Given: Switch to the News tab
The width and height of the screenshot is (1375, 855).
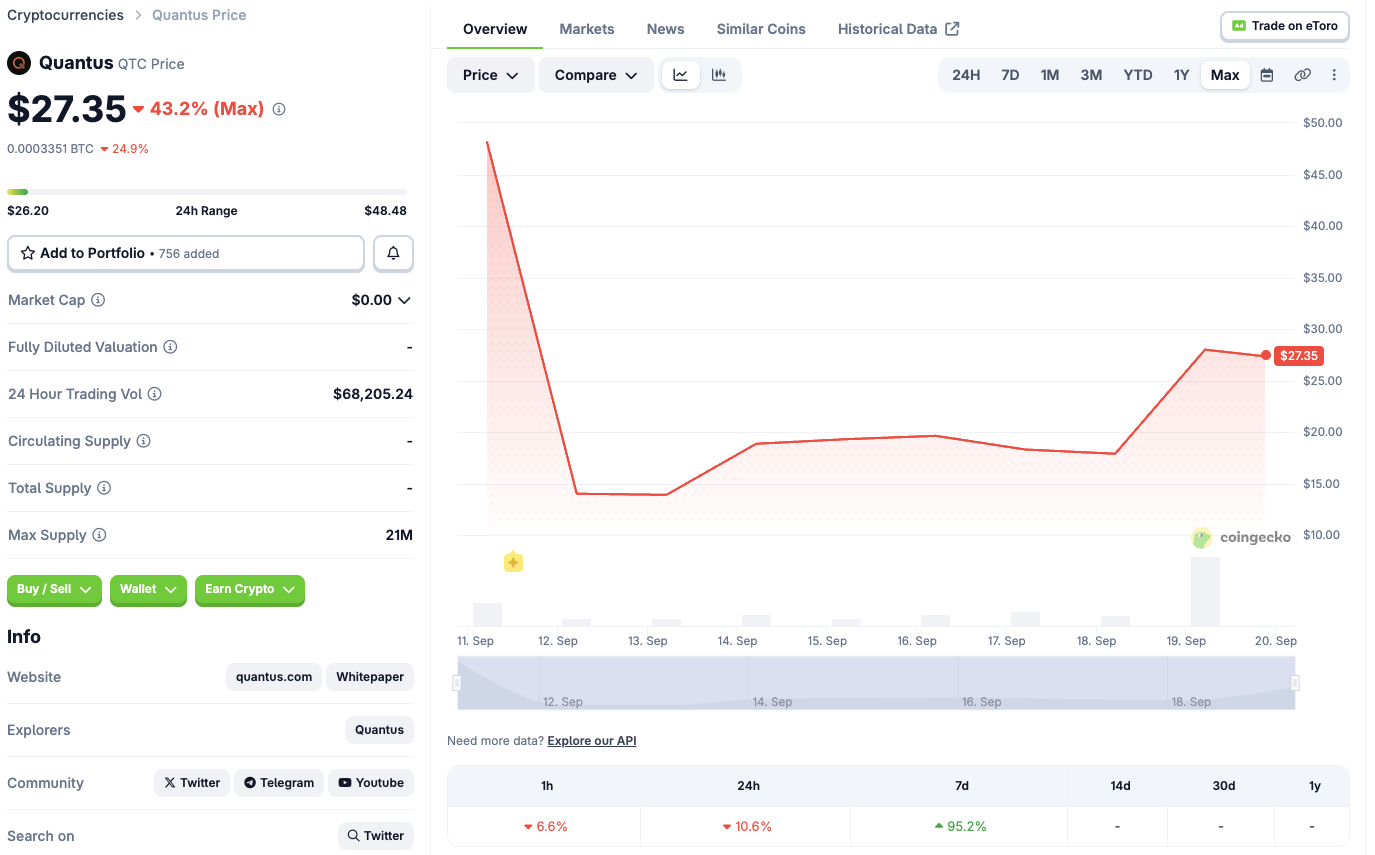Looking at the screenshot, I should (665, 29).
